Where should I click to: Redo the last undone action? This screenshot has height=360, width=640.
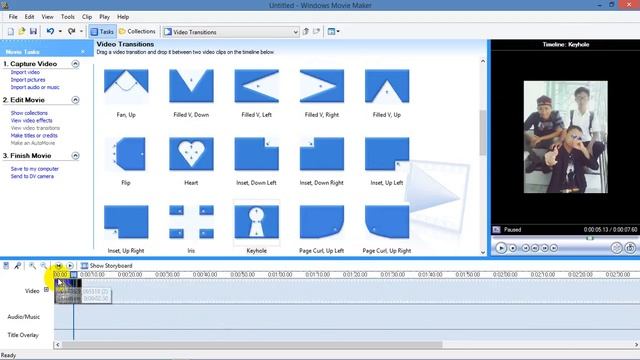(x=71, y=31)
